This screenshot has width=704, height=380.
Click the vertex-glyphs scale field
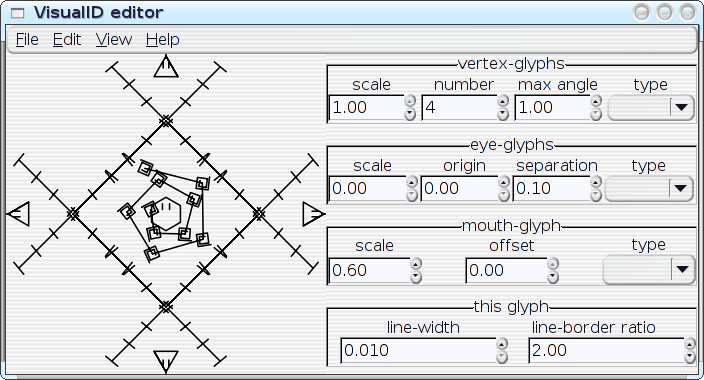point(366,108)
